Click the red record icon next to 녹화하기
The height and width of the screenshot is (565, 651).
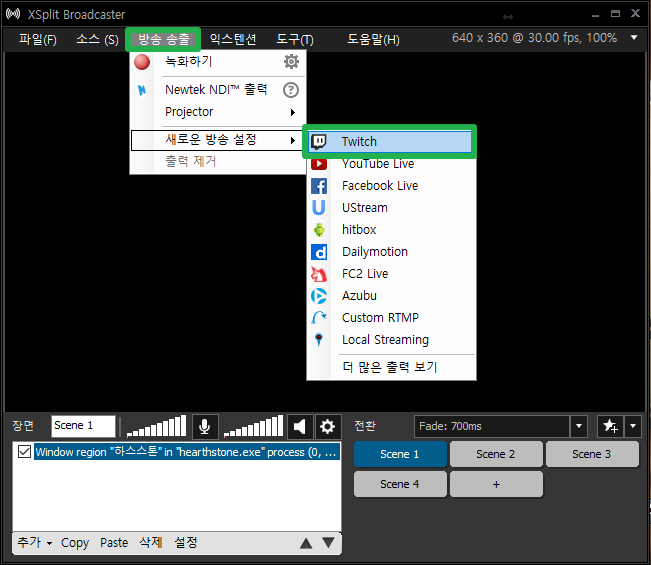[142, 62]
